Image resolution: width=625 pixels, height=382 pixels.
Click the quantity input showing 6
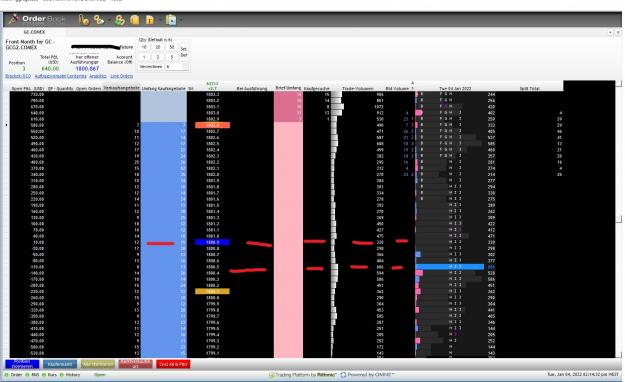tap(174, 67)
